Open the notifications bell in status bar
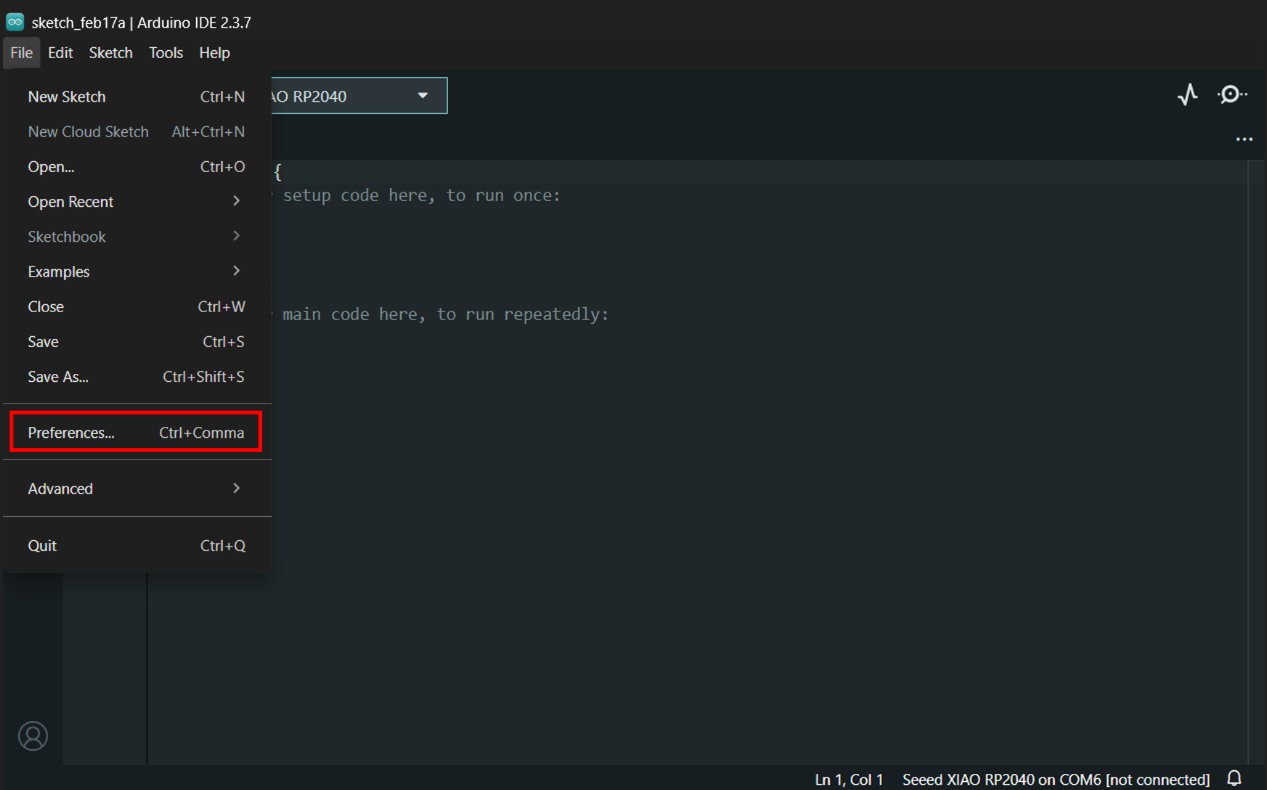Image resolution: width=1267 pixels, height=790 pixels. [x=1234, y=778]
